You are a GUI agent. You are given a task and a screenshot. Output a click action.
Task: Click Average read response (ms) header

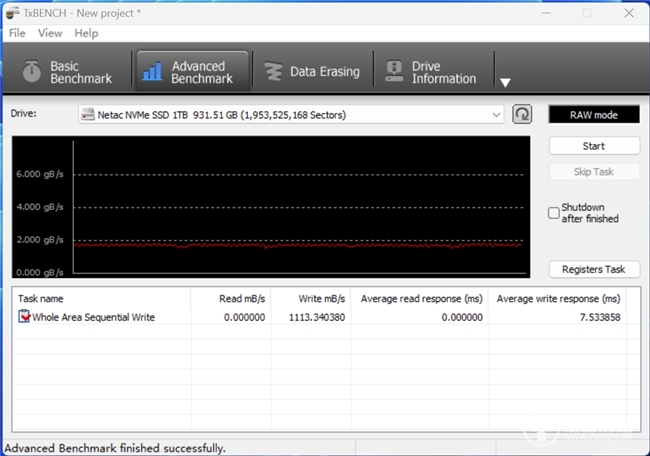tap(420, 298)
